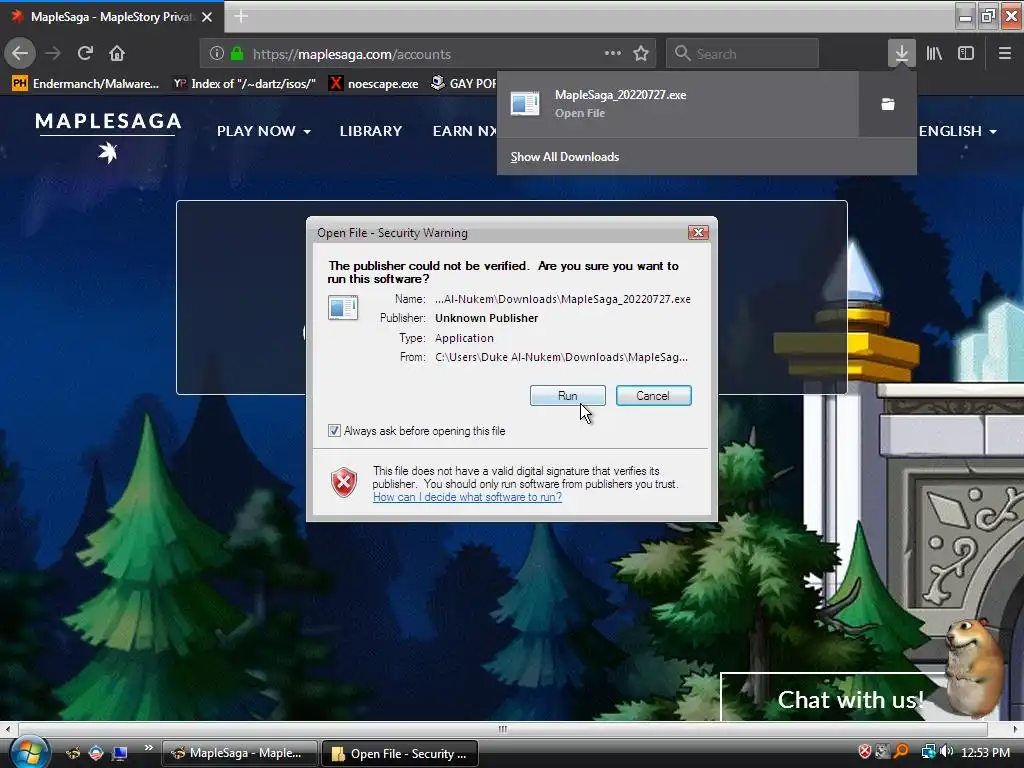The width and height of the screenshot is (1024, 768).
Task: Open the Firefox hamburger menu
Action: [1005, 54]
